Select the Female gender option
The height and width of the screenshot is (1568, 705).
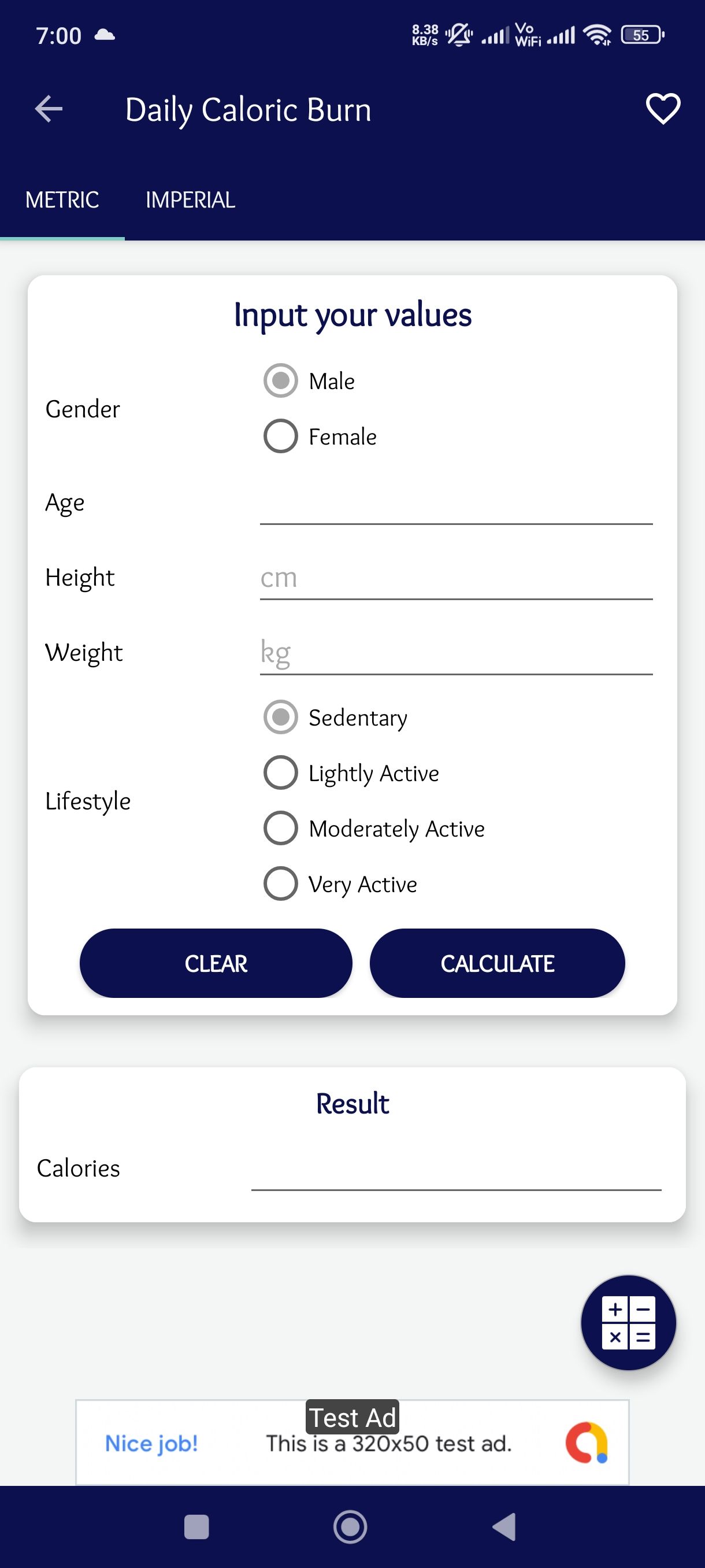[280, 437]
